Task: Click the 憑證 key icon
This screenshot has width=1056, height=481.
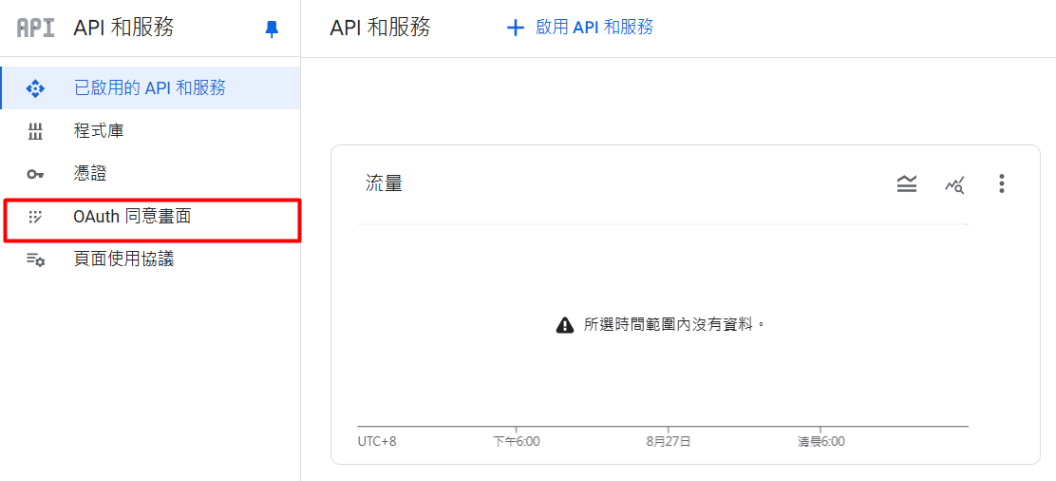Action: 35,174
